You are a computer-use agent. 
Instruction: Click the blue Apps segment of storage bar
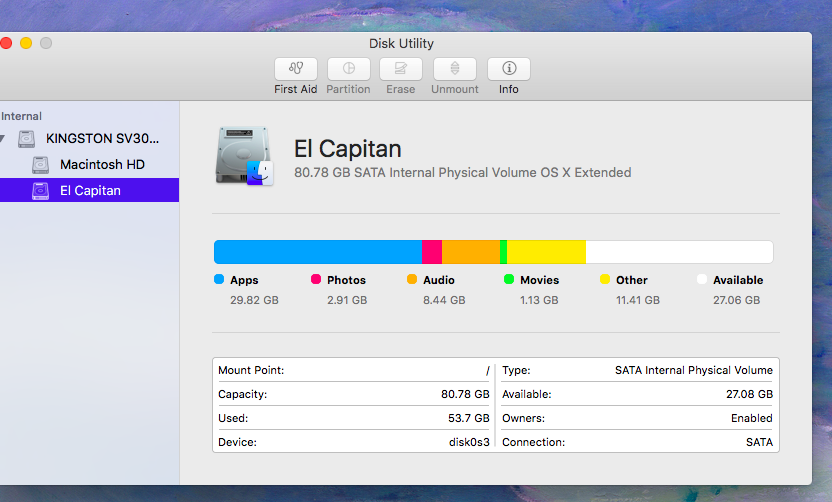point(318,252)
